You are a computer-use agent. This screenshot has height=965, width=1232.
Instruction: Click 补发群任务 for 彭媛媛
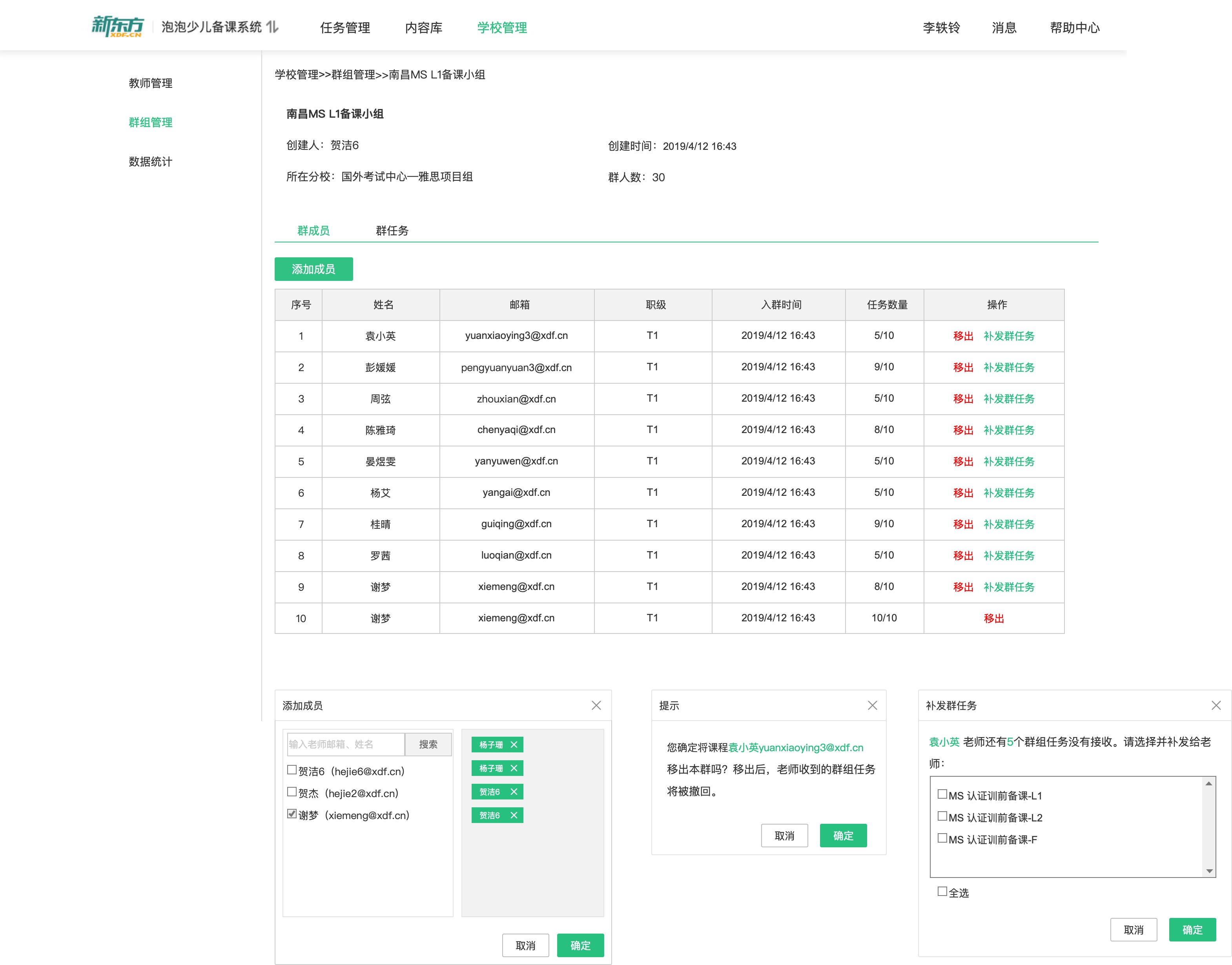1009,367
